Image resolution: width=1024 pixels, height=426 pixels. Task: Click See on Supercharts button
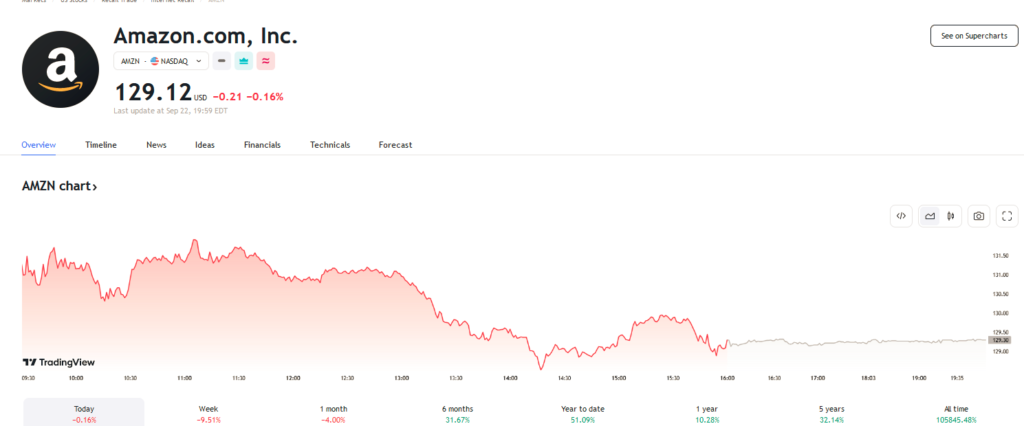(x=974, y=36)
